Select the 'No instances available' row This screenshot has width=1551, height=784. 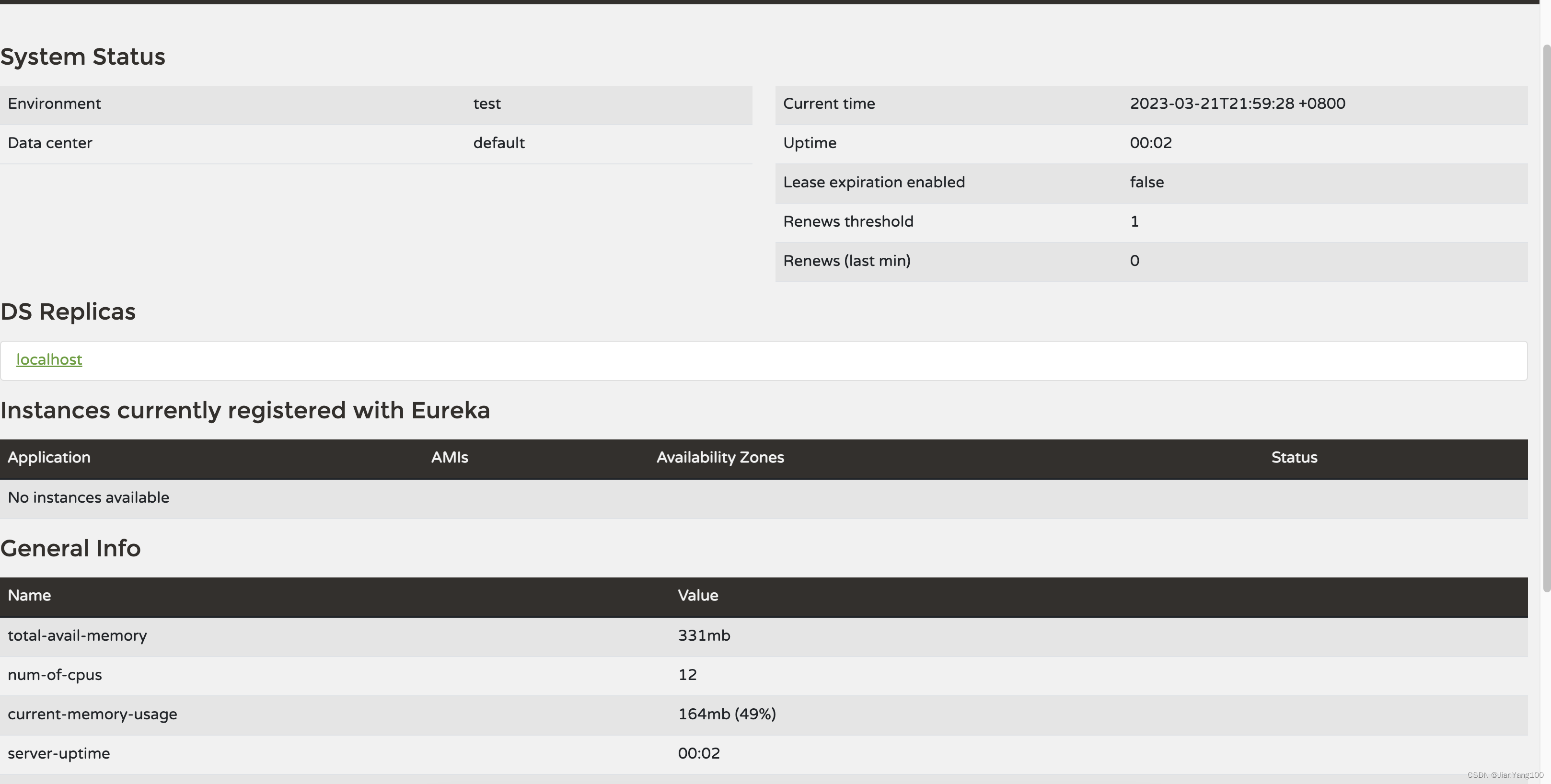764,498
